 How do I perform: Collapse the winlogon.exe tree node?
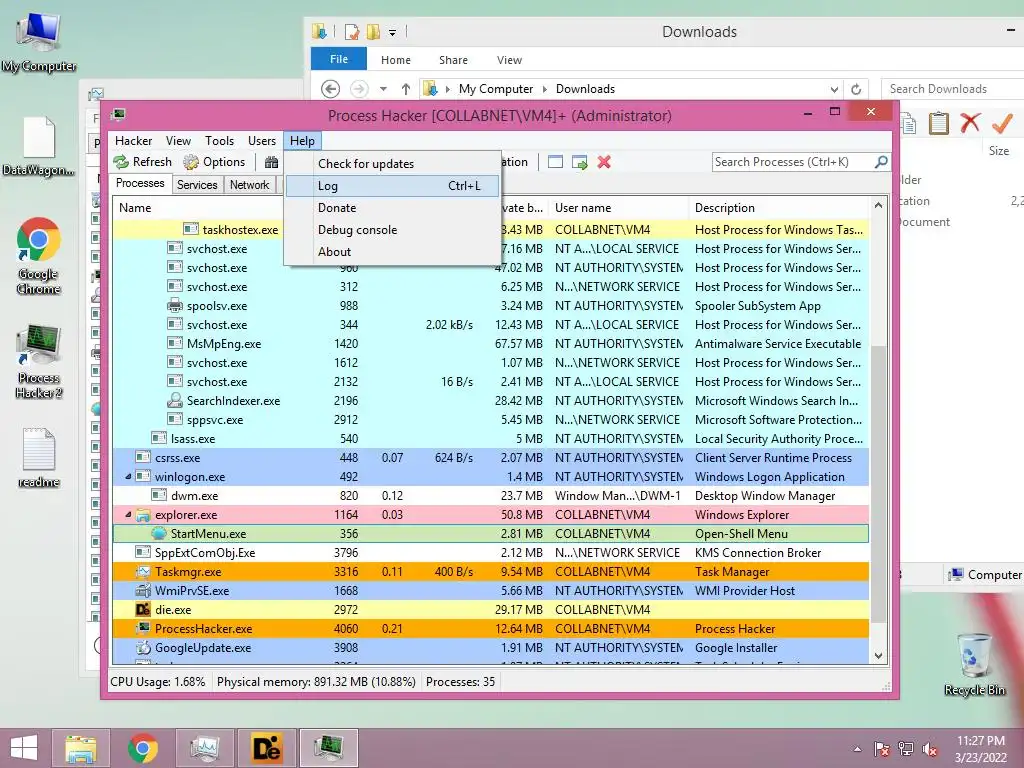tap(128, 477)
